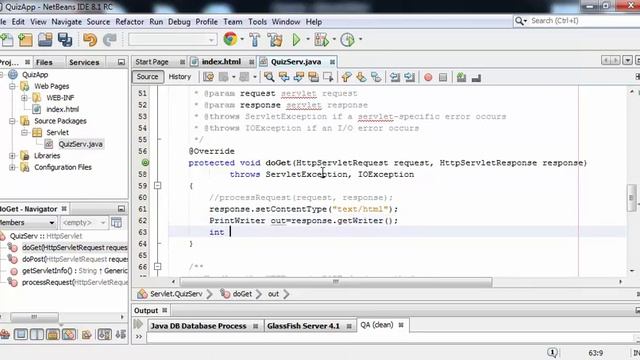Image resolution: width=640 pixels, height=360 pixels.
Task: Open the Refactor menu
Action: click(x=130, y=22)
